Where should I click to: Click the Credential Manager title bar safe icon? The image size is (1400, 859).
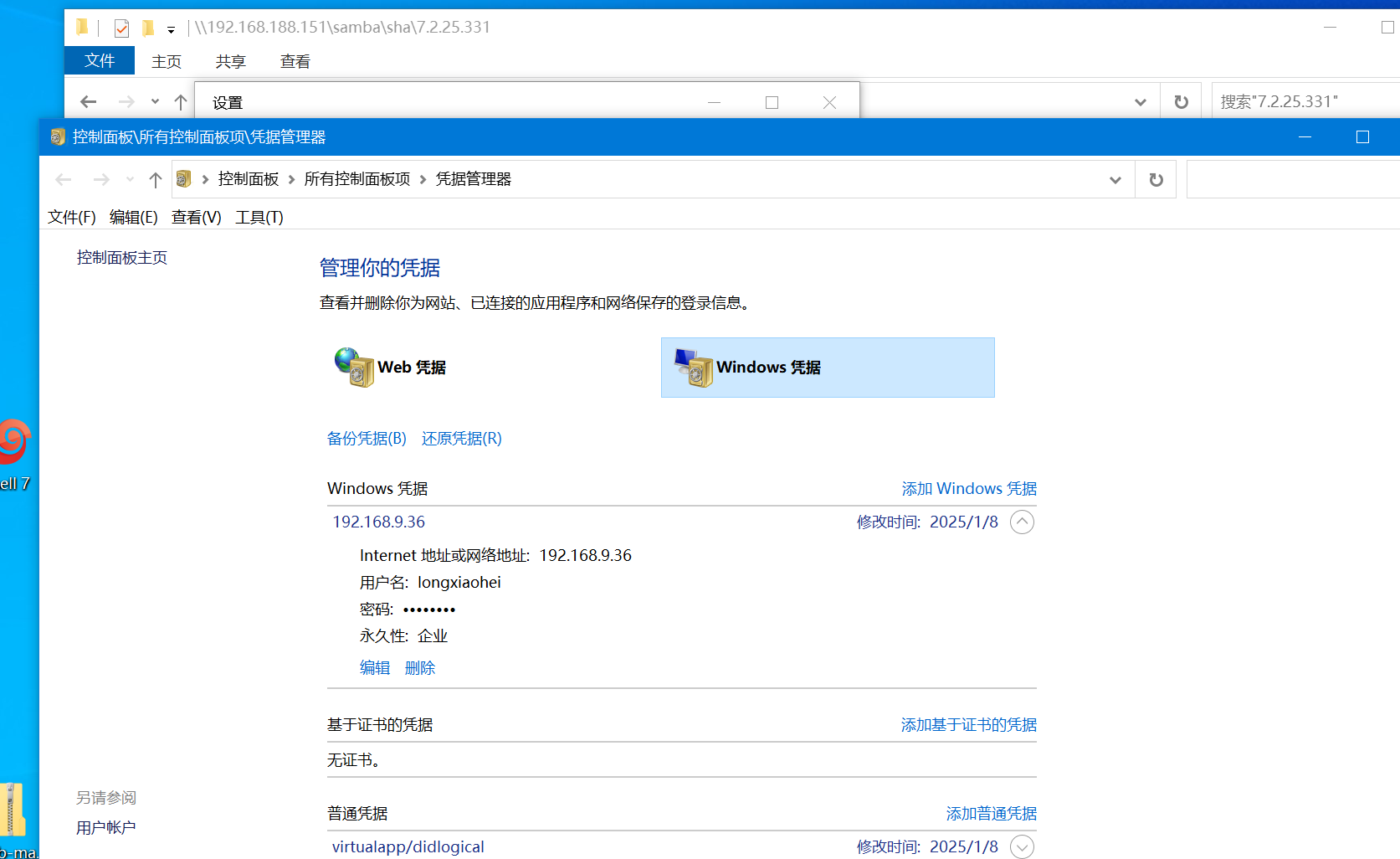pos(58,136)
